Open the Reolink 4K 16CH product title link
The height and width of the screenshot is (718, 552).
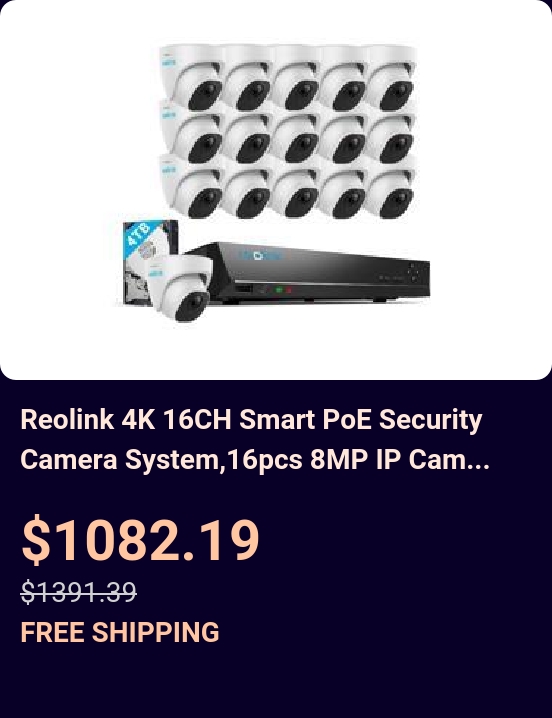pyautogui.click(x=255, y=439)
